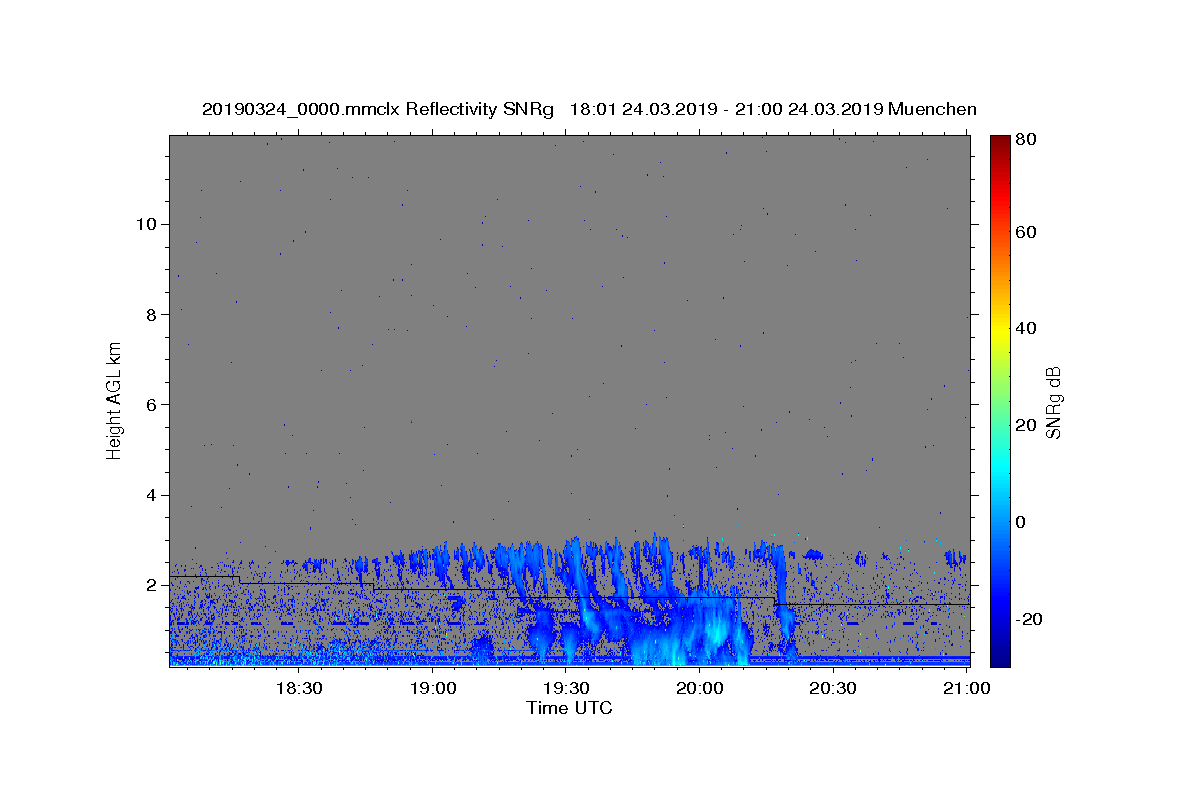Click the colorbar value 40
The width and height of the screenshot is (1200, 800).
[1026, 328]
